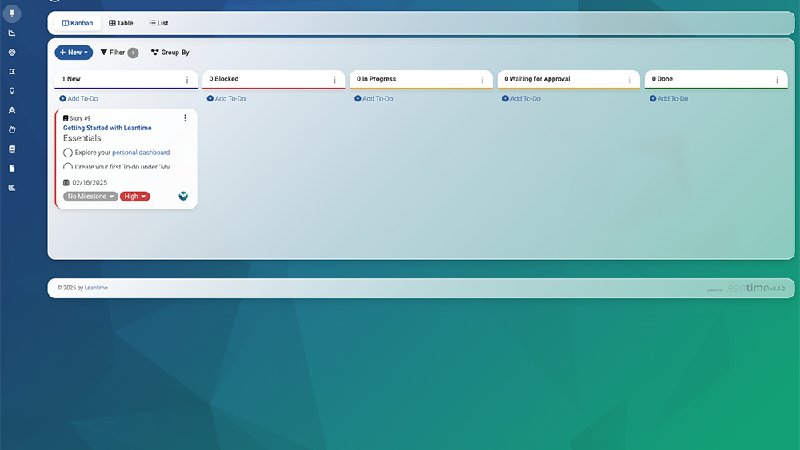This screenshot has width=800, height=450.
Task: Add To-Do in Waiting for Approval column
Action: pos(521,98)
